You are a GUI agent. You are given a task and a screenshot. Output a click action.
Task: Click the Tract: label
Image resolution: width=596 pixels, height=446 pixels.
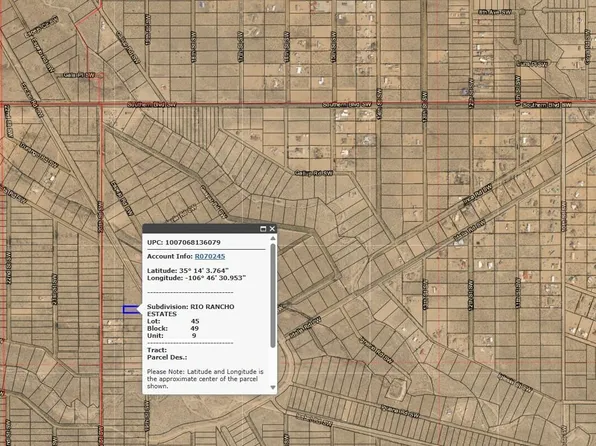tap(157, 350)
